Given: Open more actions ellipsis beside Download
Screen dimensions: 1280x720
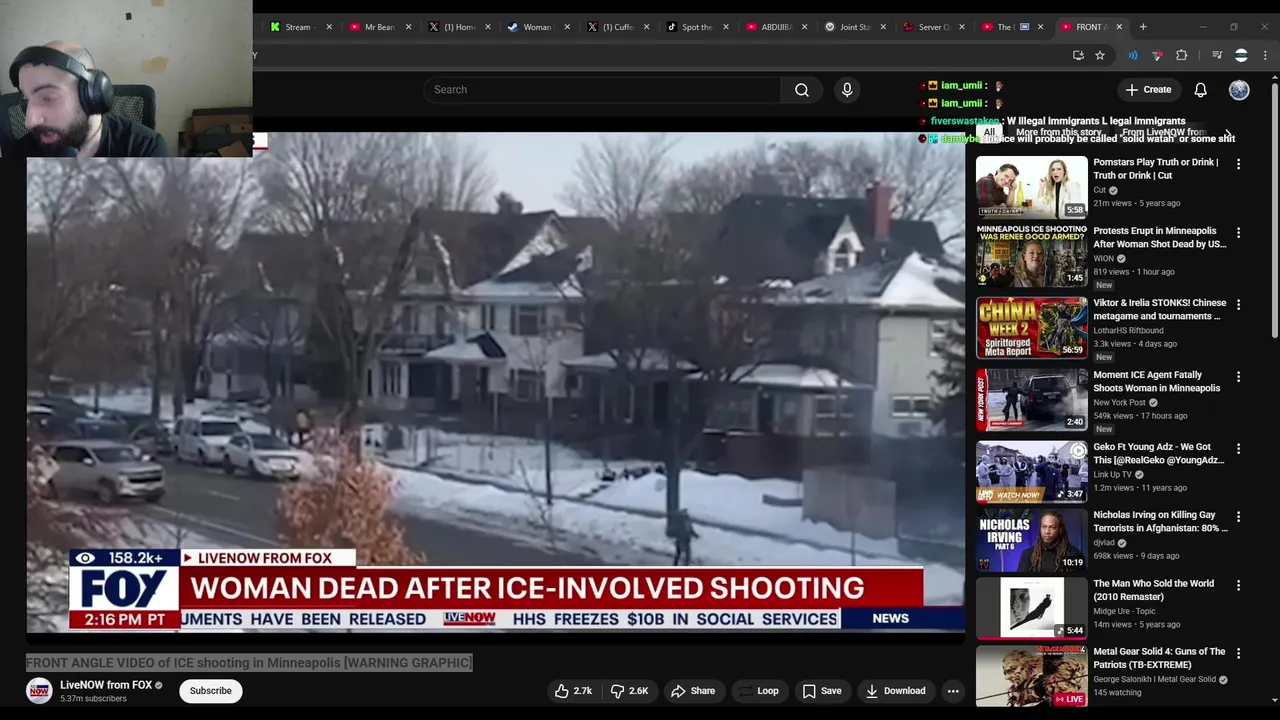Looking at the screenshot, I should point(953,691).
